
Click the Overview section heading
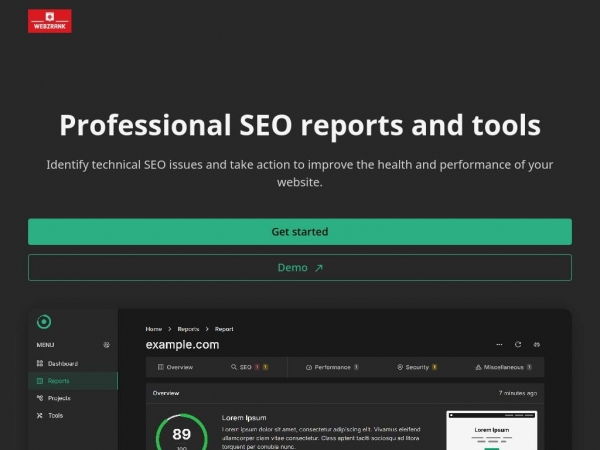166,393
